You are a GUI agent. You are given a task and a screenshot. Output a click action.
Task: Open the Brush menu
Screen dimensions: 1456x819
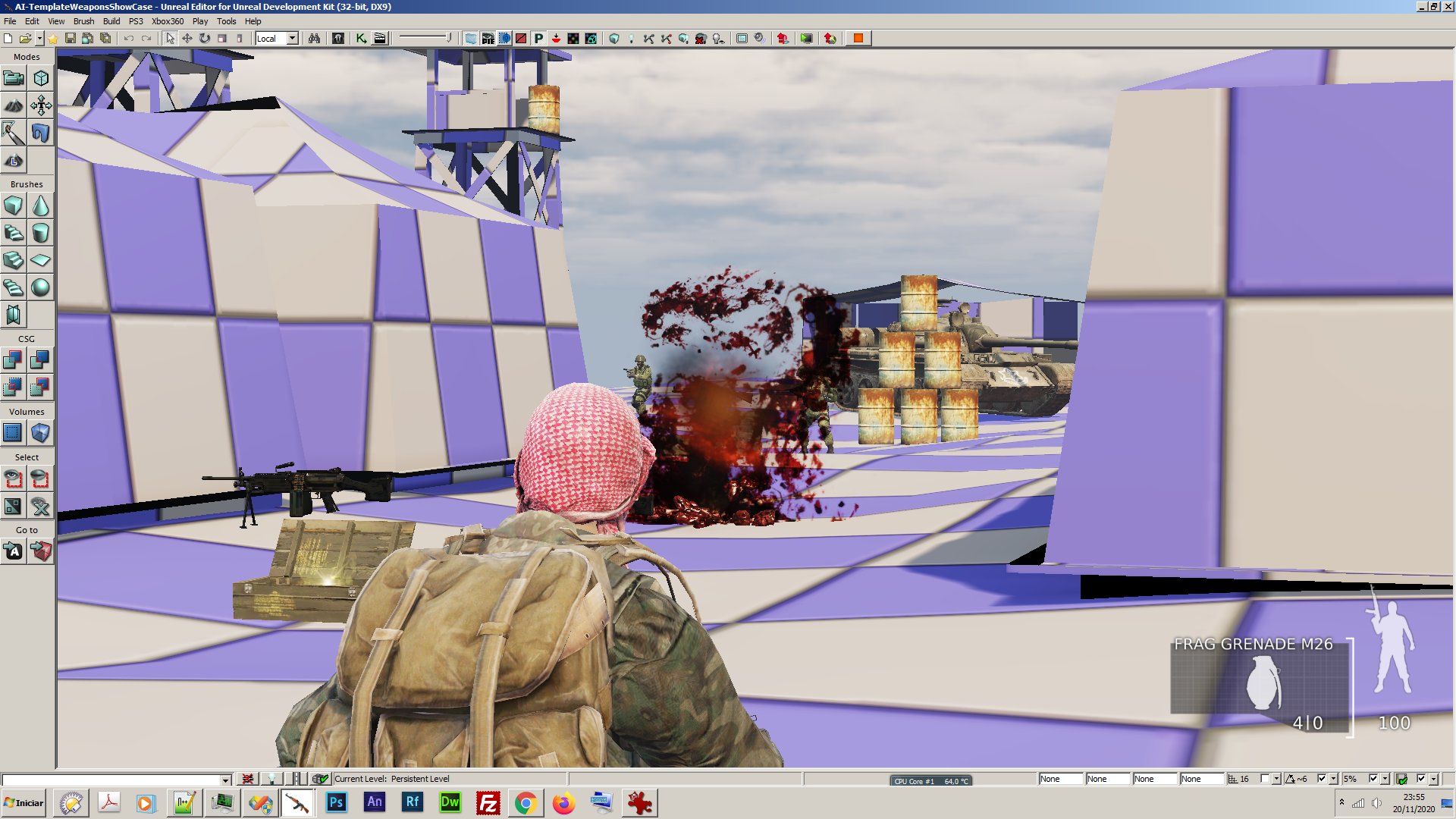83,21
